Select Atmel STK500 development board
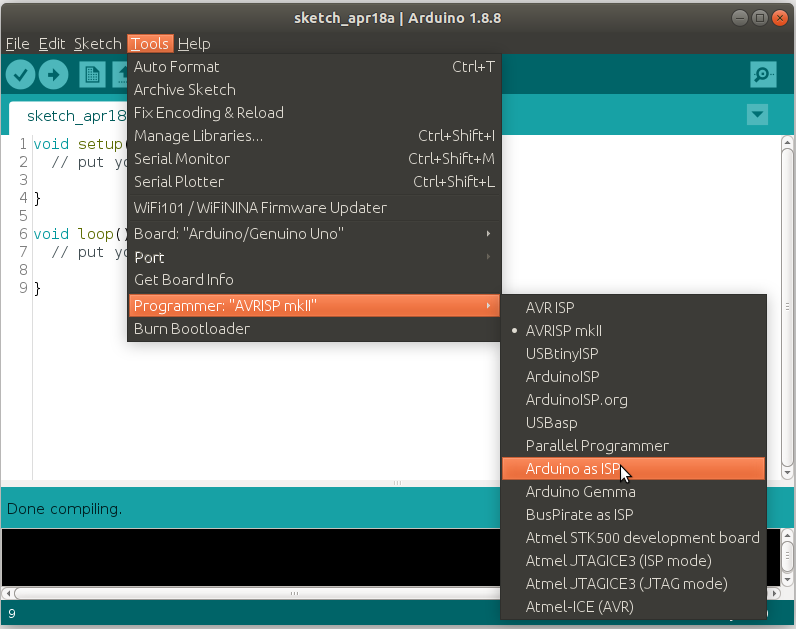The width and height of the screenshot is (796, 629). [x=634, y=538]
